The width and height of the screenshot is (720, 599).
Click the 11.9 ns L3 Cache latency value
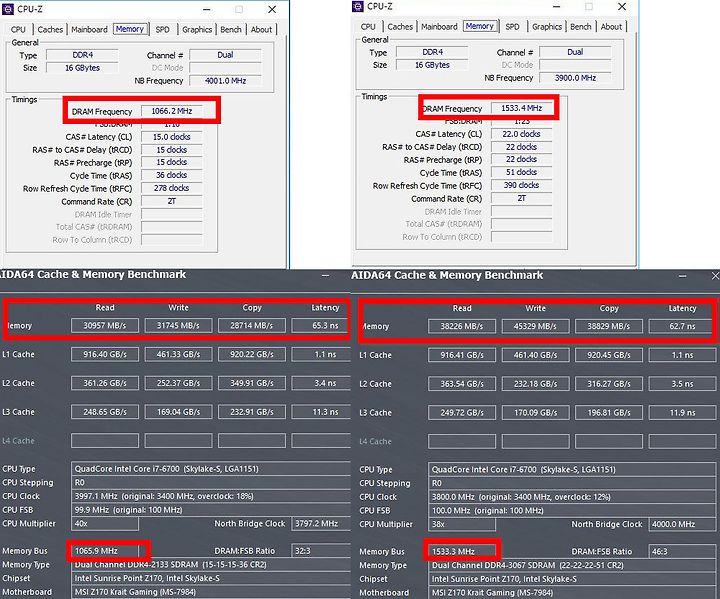click(x=682, y=413)
